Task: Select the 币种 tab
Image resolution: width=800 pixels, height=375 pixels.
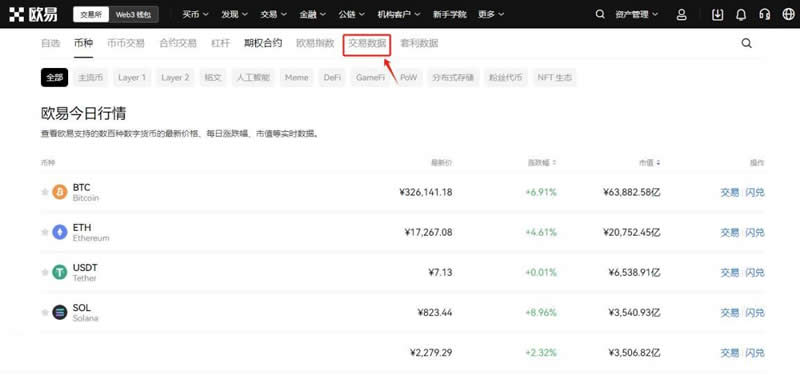Action: pos(83,43)
